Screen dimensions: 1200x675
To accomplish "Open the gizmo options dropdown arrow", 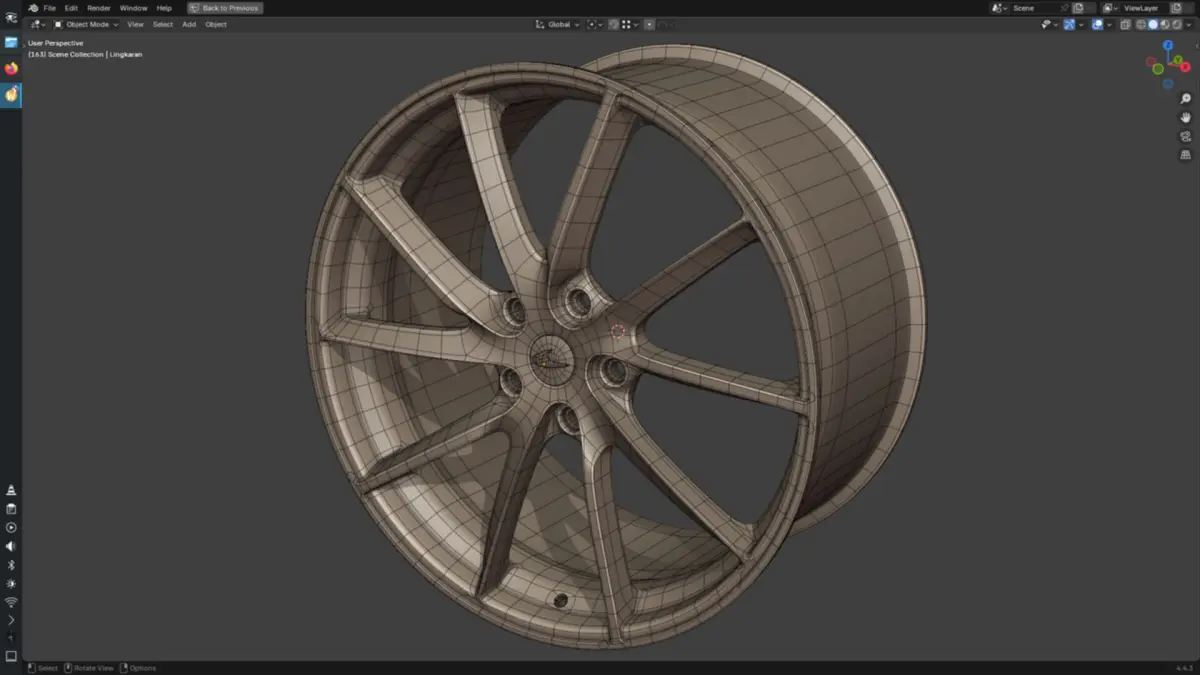I will point(1081,24).
